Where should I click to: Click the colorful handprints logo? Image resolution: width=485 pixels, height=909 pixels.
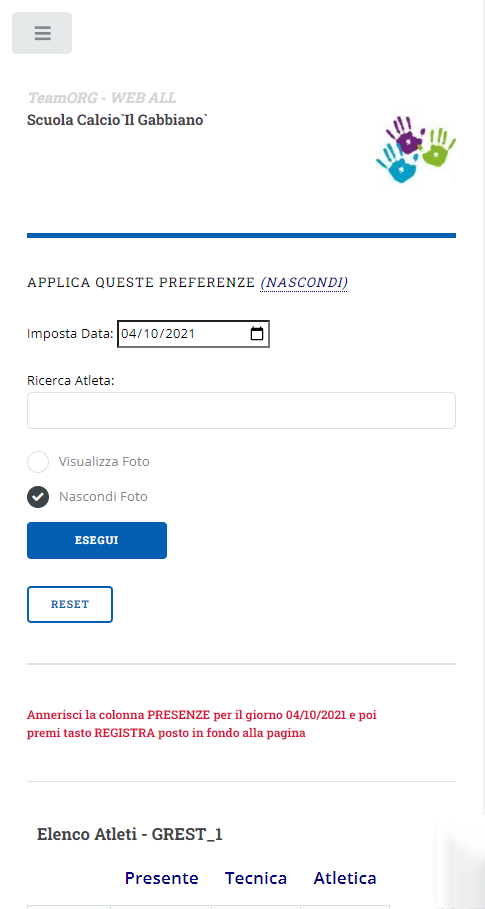click(415, 149)
